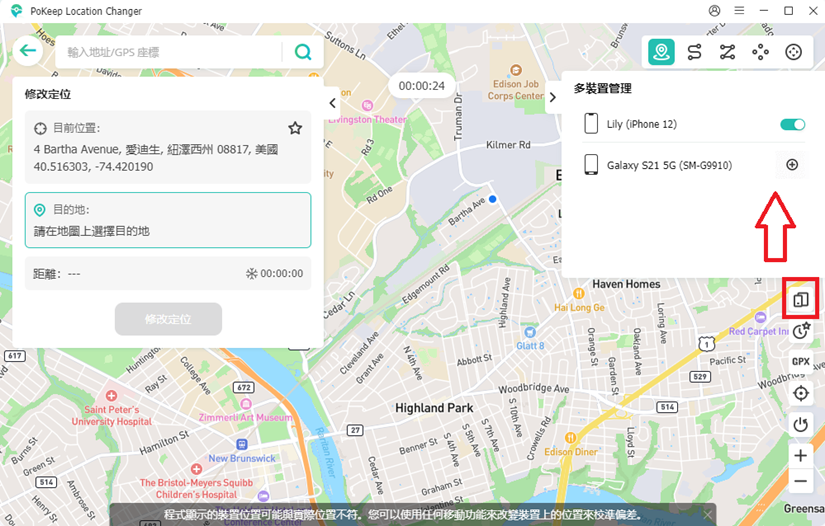Viewport: 825px width, 526px height.
Task: Click the back arrow button
Action: click(28, 51)
